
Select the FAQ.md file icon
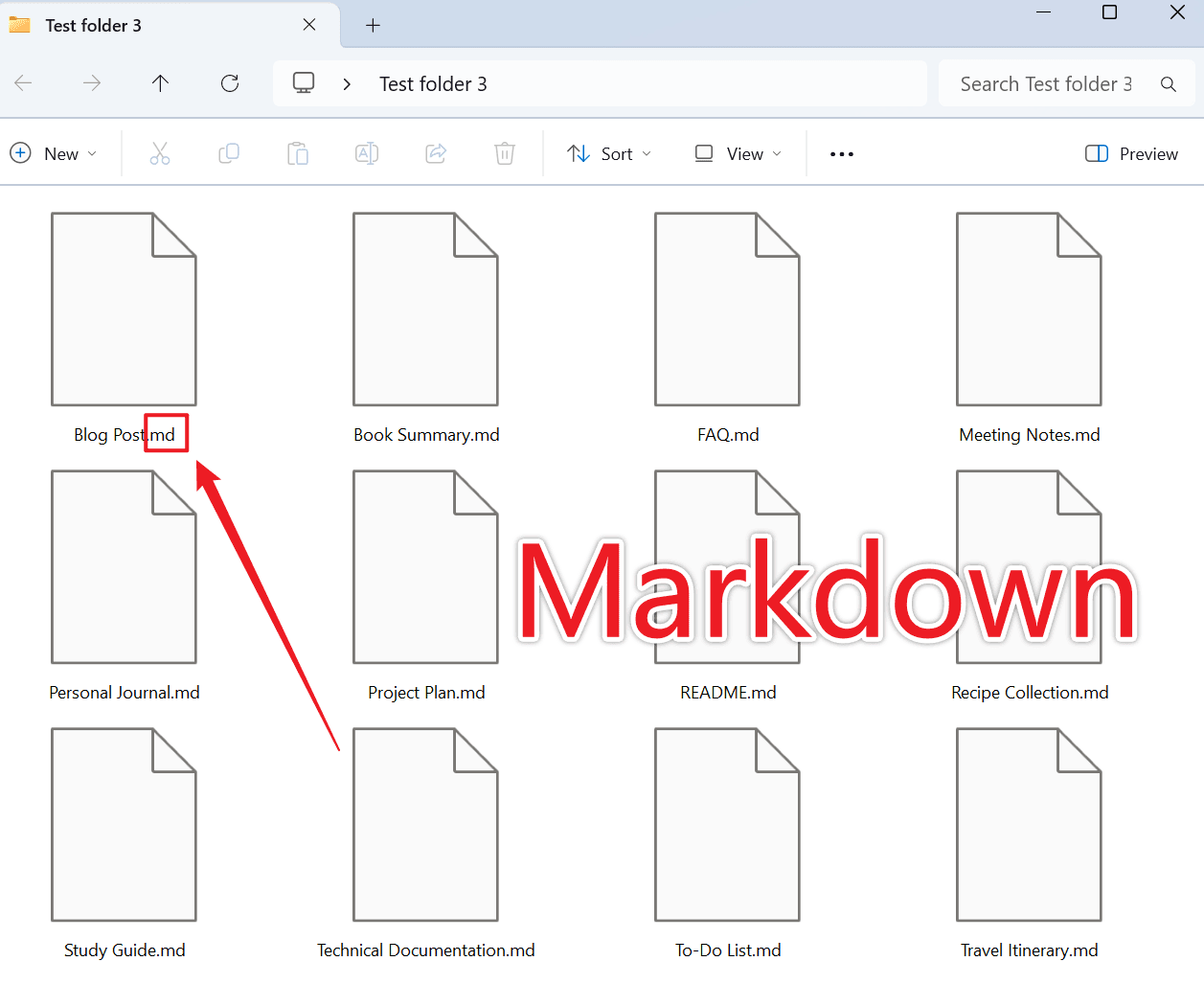coord(727,309)
